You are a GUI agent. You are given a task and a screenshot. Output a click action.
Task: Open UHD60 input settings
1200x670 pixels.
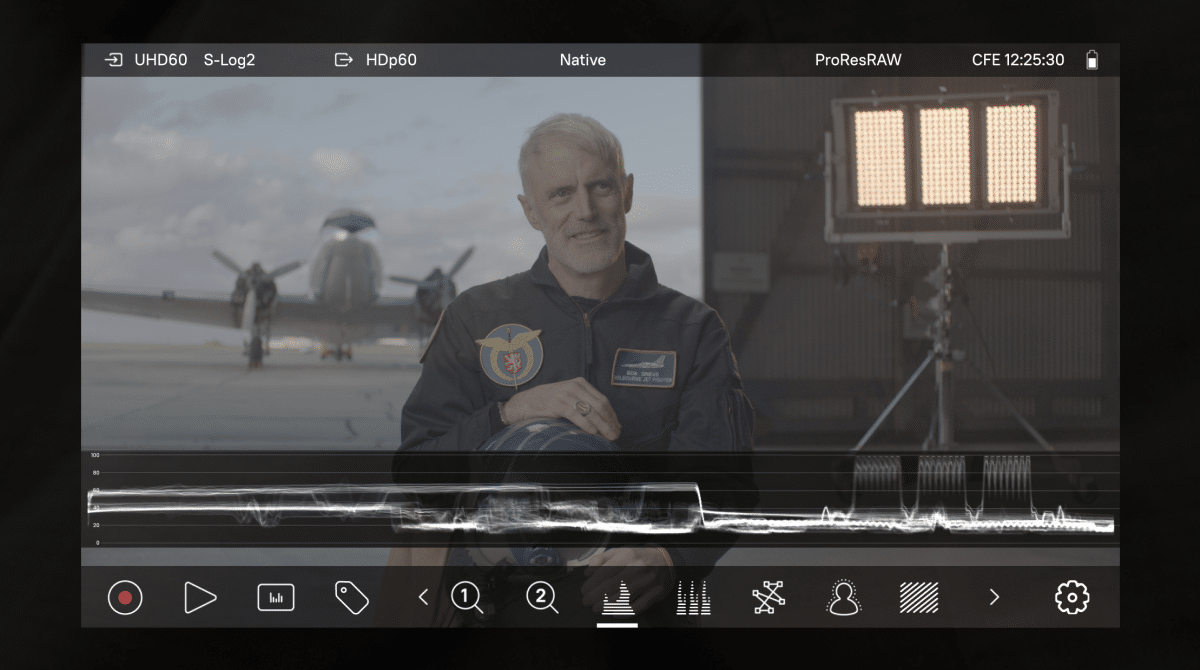(x=147, y=60)
